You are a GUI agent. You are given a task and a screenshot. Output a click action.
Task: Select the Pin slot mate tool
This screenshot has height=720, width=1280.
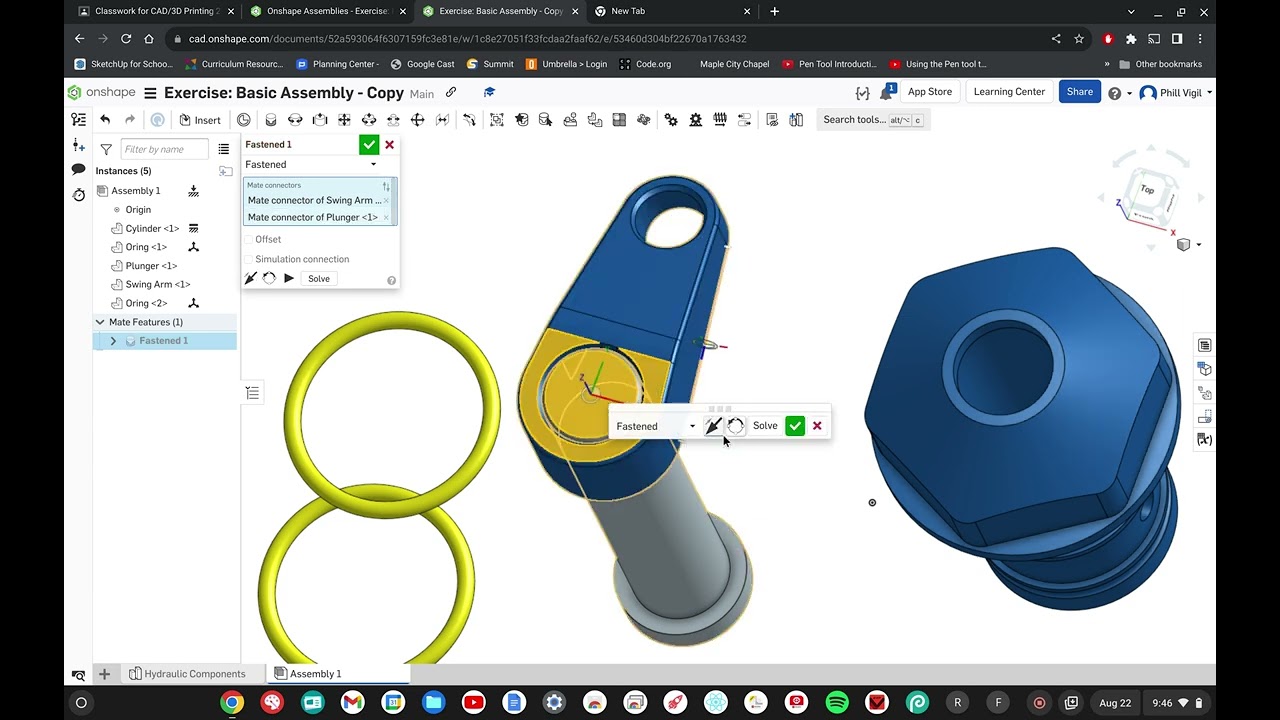393,120
